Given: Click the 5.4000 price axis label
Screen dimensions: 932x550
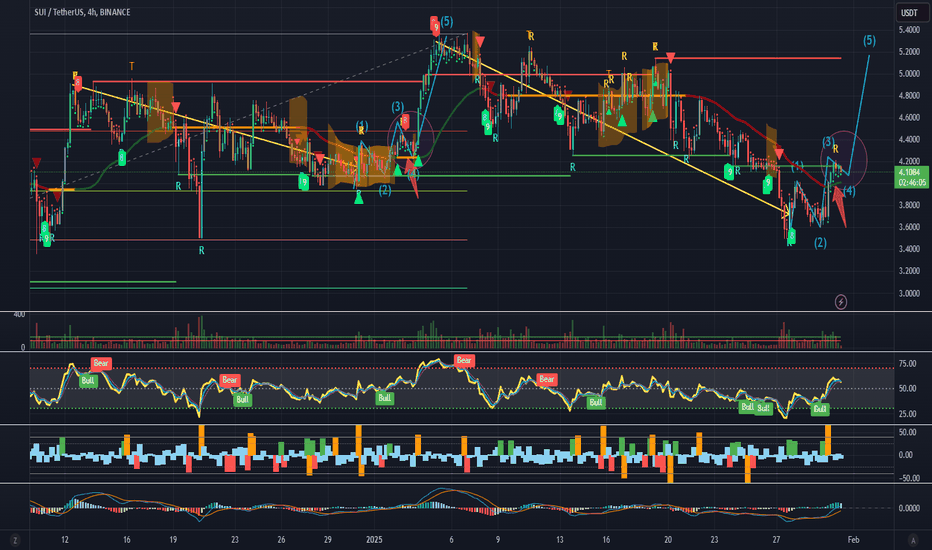Looking at the screenshot, I should coord(909,30).
